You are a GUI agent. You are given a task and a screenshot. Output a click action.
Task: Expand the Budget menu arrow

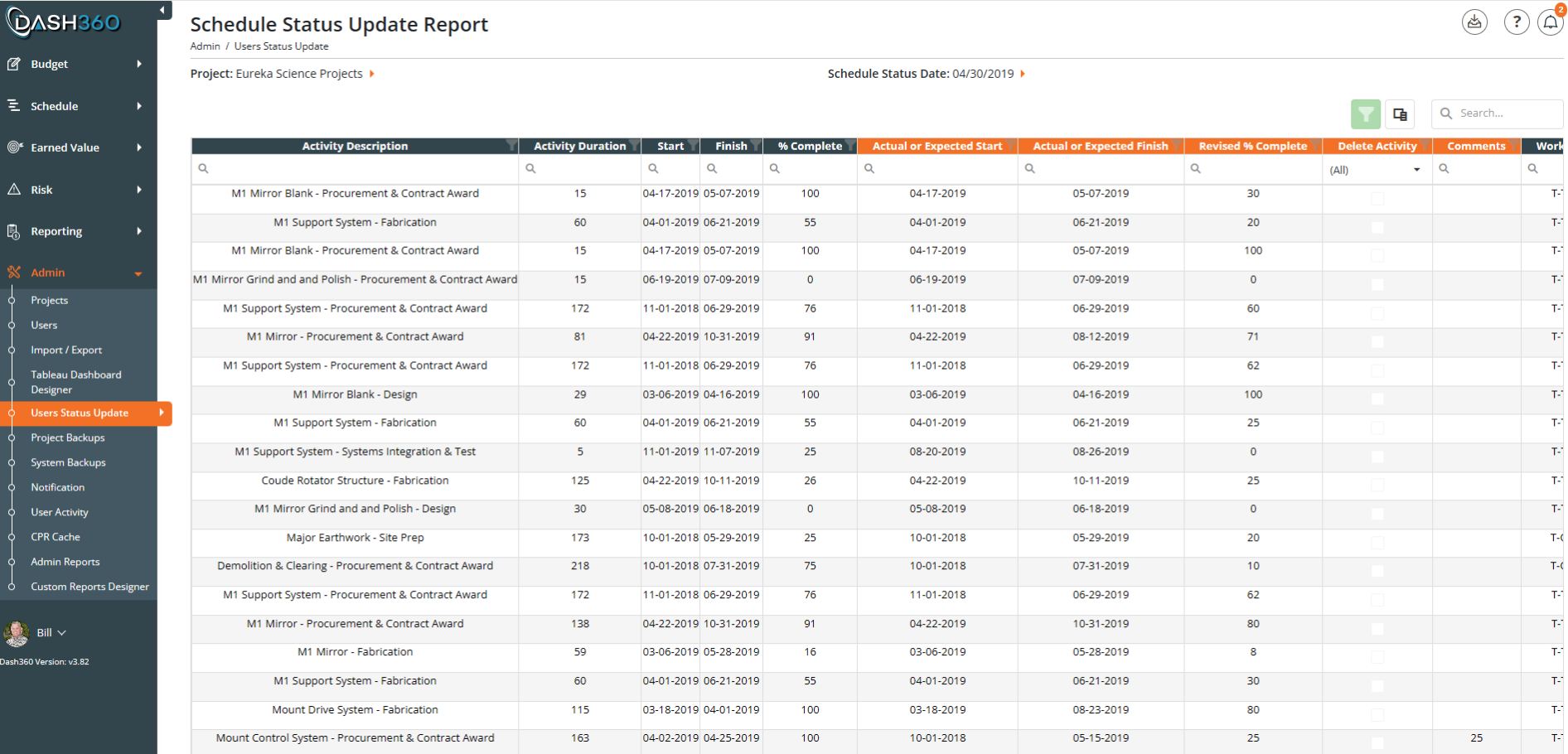click(139, 64)
